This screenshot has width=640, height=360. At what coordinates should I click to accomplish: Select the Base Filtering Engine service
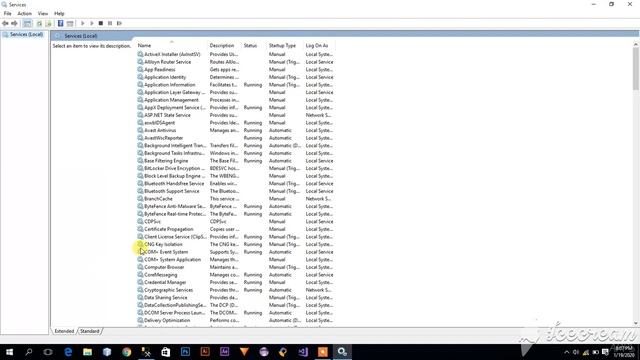[166, 161]
